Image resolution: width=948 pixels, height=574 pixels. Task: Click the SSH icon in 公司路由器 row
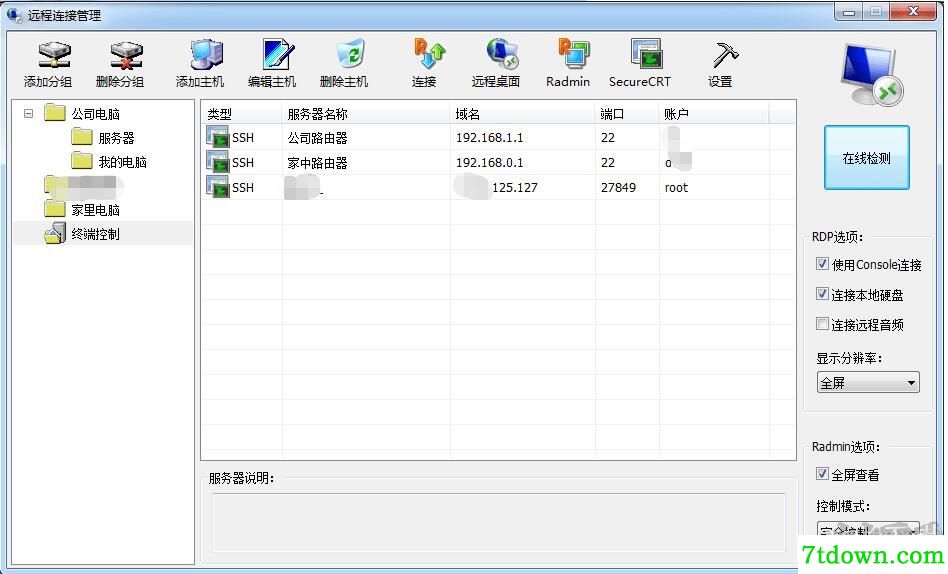tap(217, 137)
